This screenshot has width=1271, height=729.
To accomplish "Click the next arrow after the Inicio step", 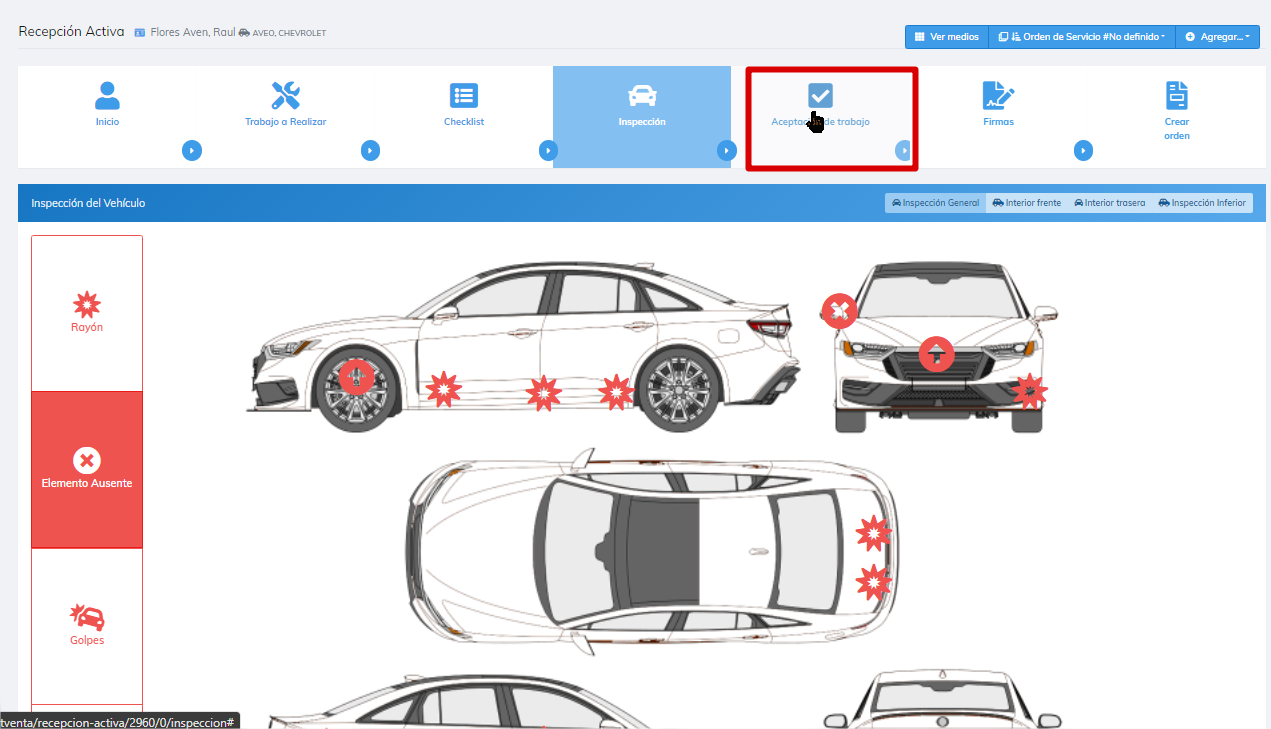I will [x=192, y=150].
